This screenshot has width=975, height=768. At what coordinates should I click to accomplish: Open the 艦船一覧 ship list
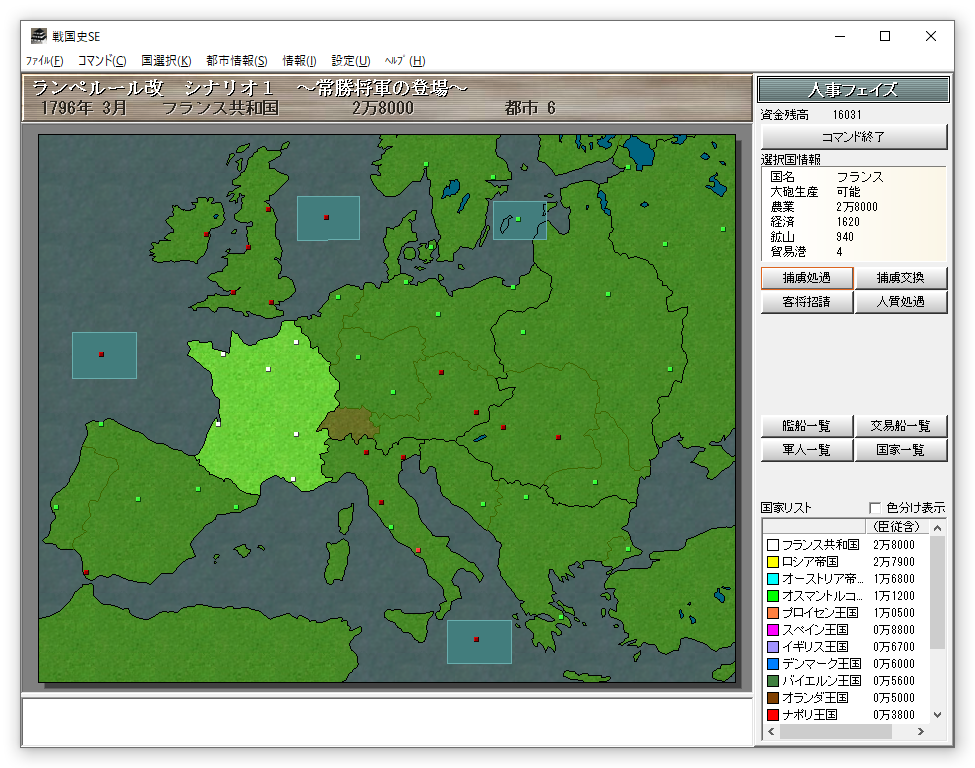click(806, 426)
